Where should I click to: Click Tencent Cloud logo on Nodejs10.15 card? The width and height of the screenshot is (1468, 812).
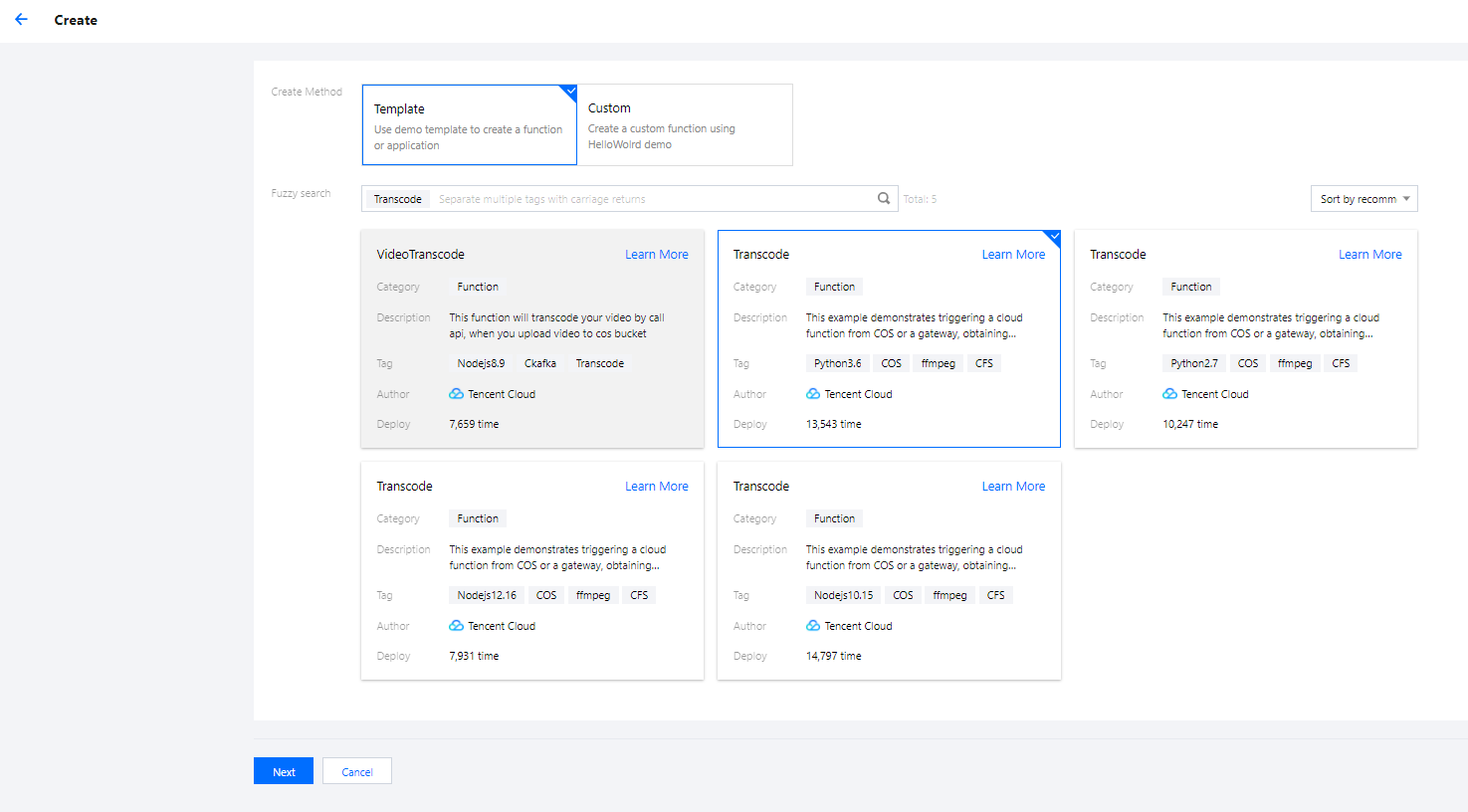[813, 626]
